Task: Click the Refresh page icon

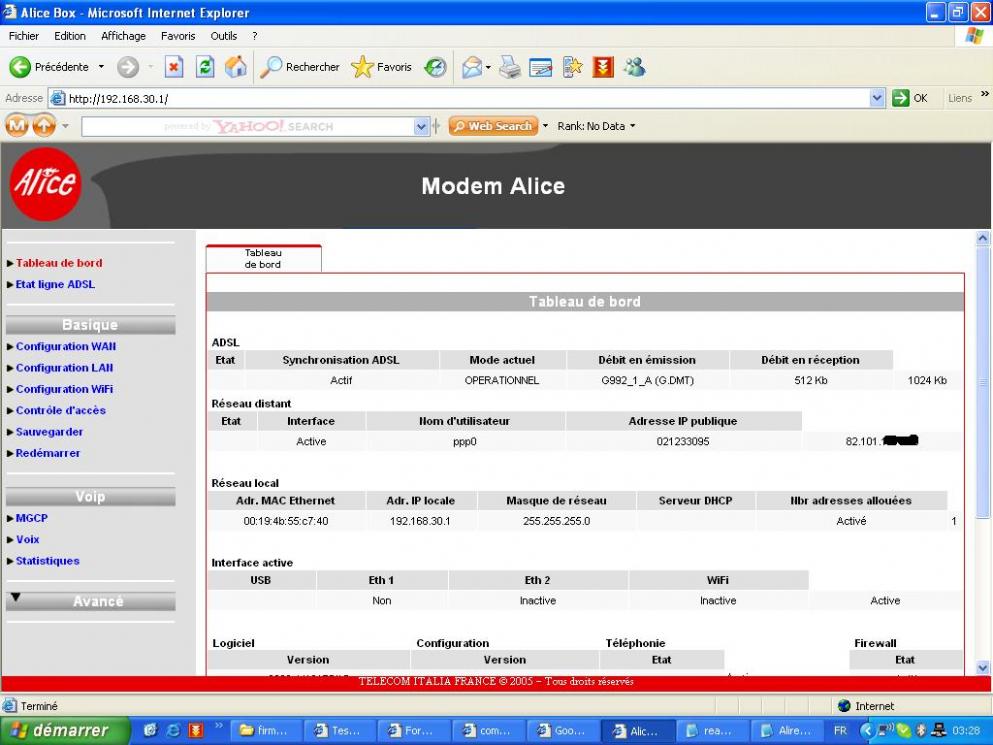Action: click(205, 67)
